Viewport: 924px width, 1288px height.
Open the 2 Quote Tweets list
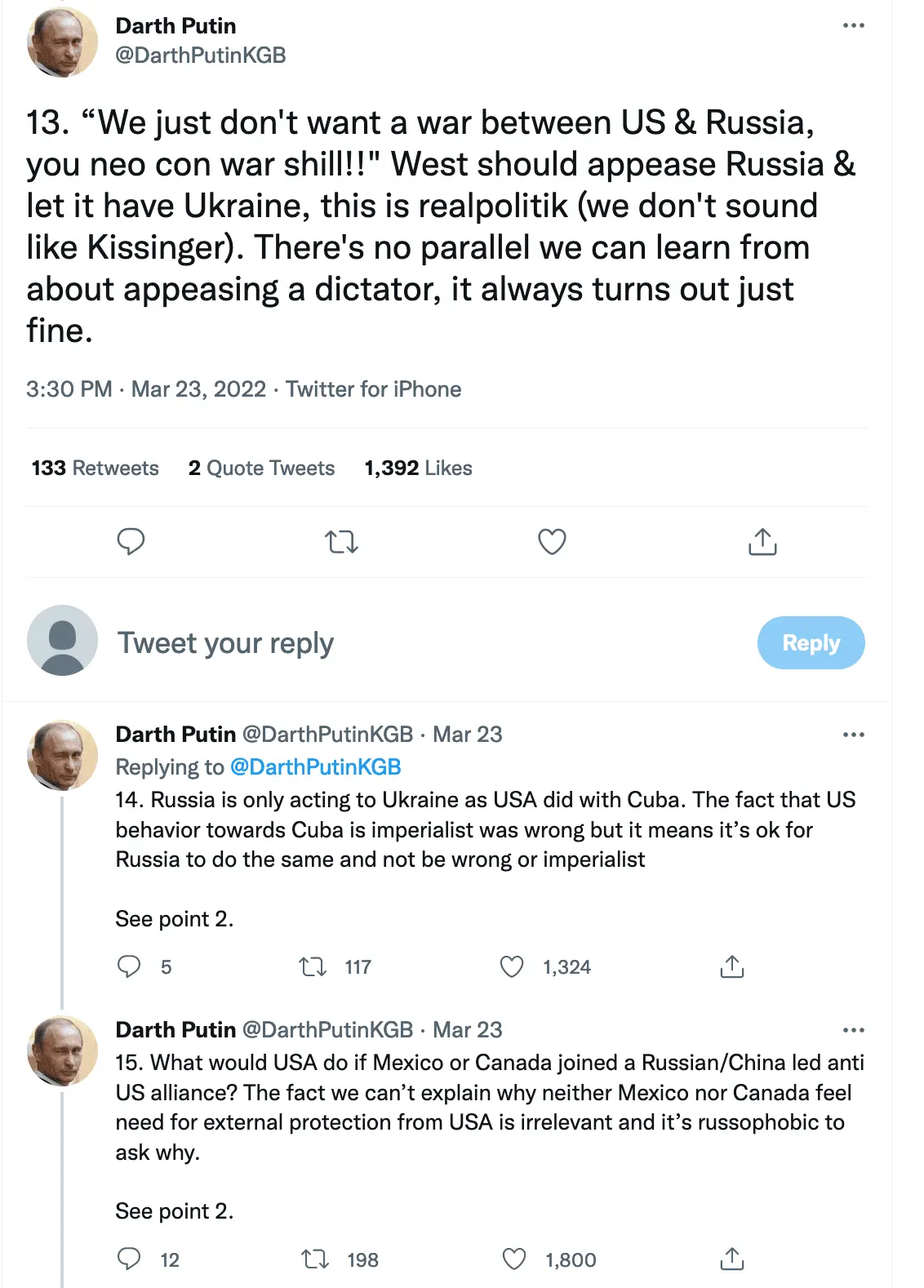(x=261, y=468)
